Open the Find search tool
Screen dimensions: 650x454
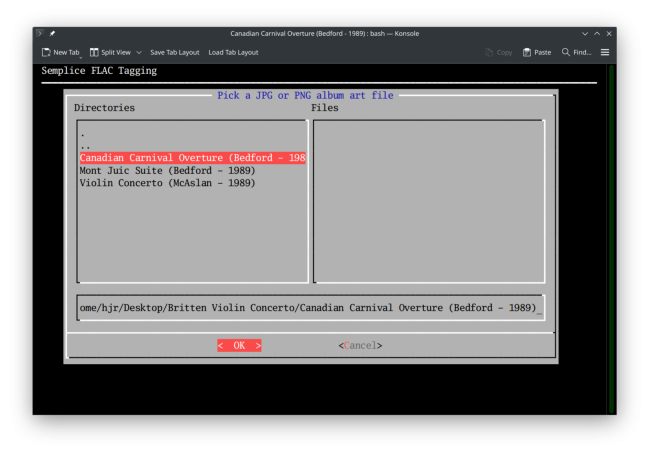coord(567,52)
